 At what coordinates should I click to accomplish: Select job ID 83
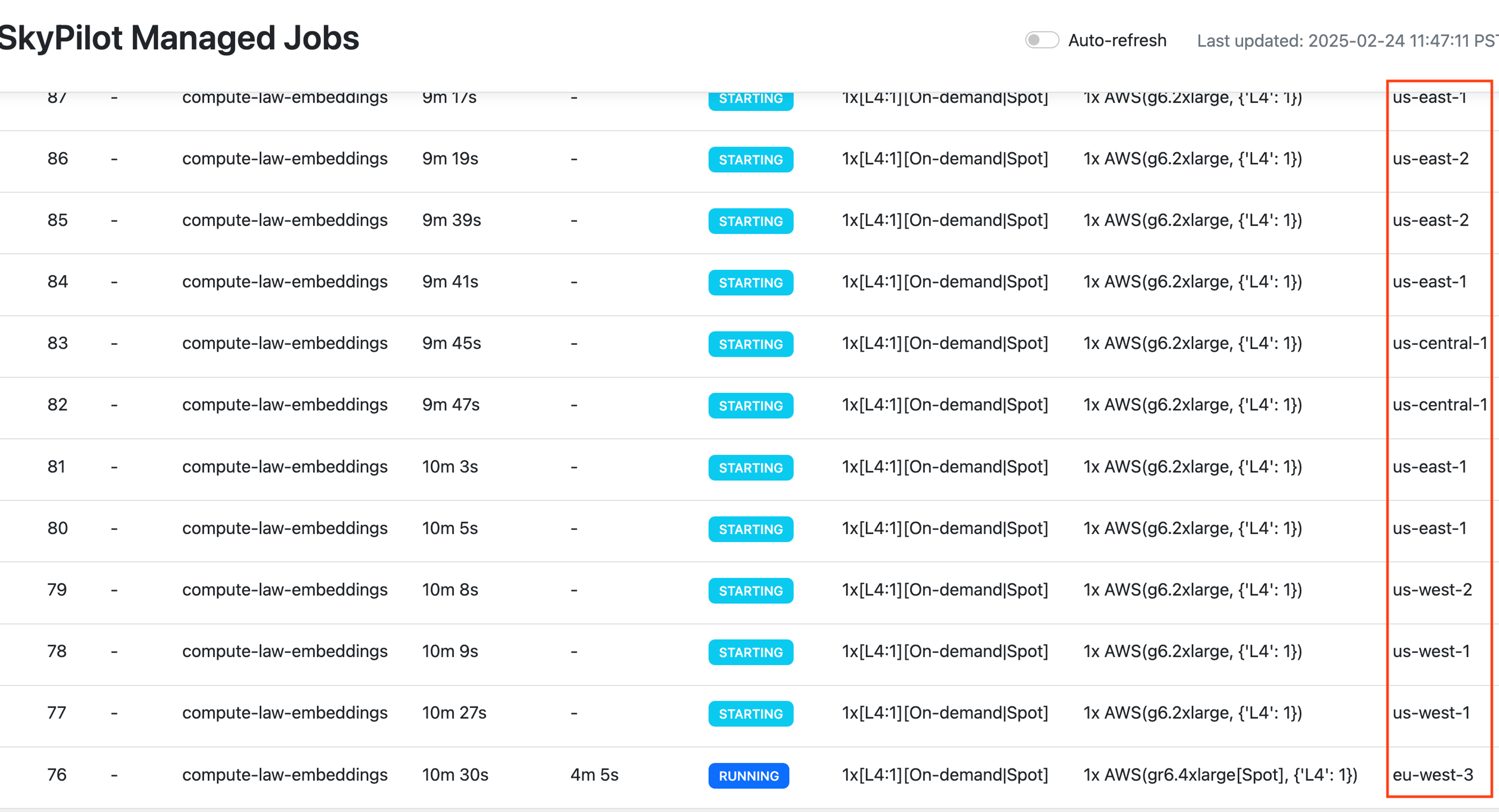[58, 344]
